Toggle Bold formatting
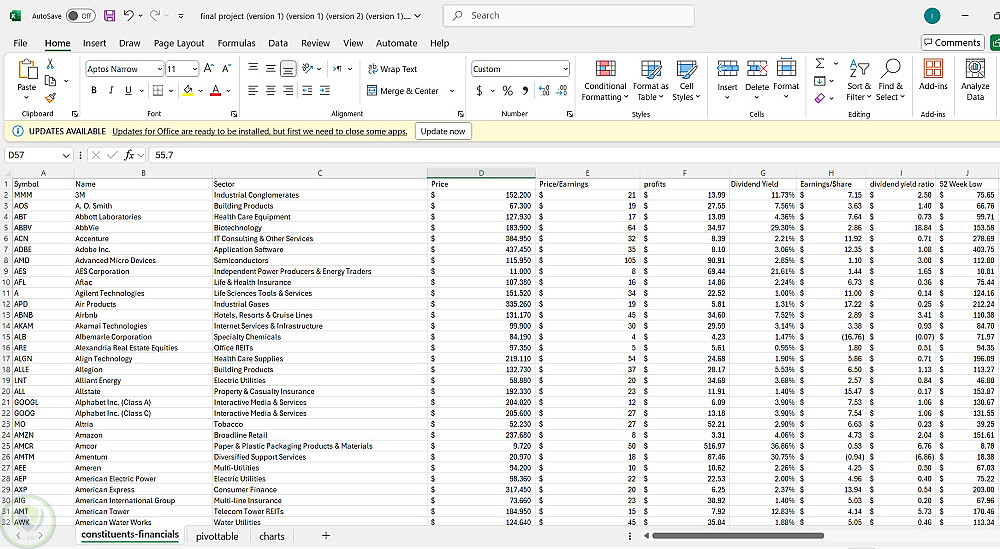1000x549 pixels. tap(94, 91)
